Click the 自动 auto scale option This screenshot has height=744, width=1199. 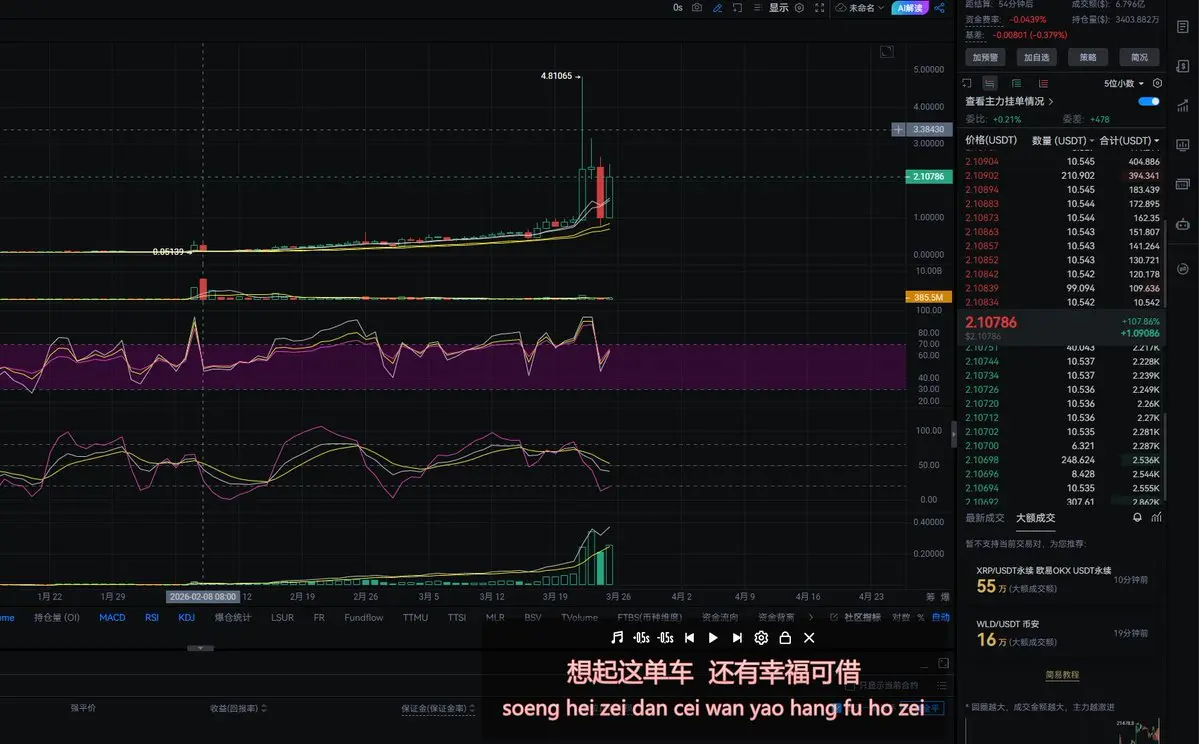[941, 617]
